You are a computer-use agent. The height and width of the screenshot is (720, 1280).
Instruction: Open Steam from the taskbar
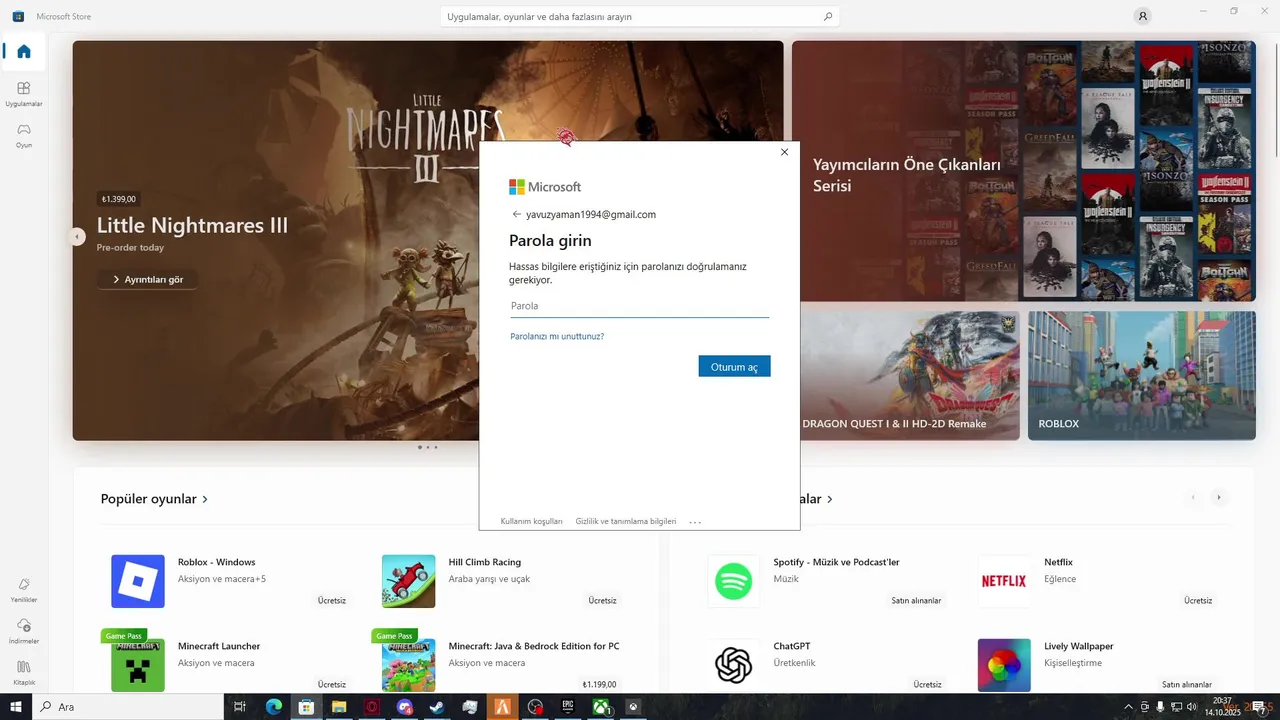click(437, 707)
